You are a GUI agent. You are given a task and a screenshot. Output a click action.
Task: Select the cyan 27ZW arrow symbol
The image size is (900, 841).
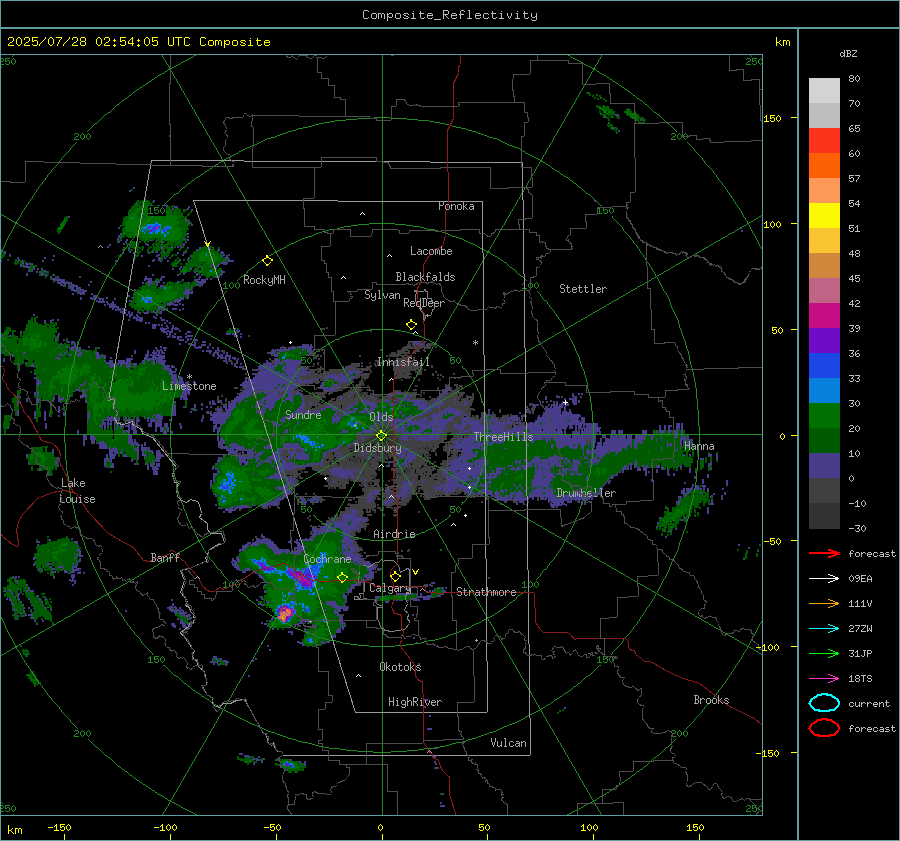pos(824,629)
